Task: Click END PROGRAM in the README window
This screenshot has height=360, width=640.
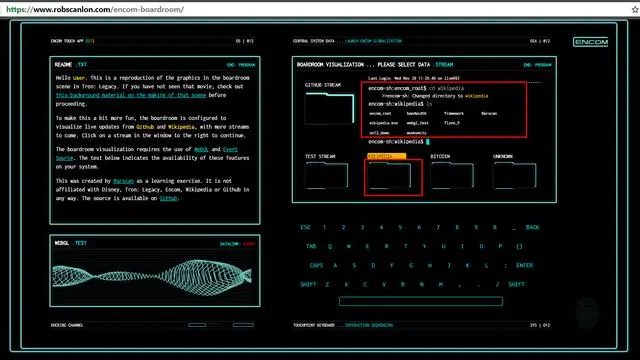Action: click(x=241, y=65)
